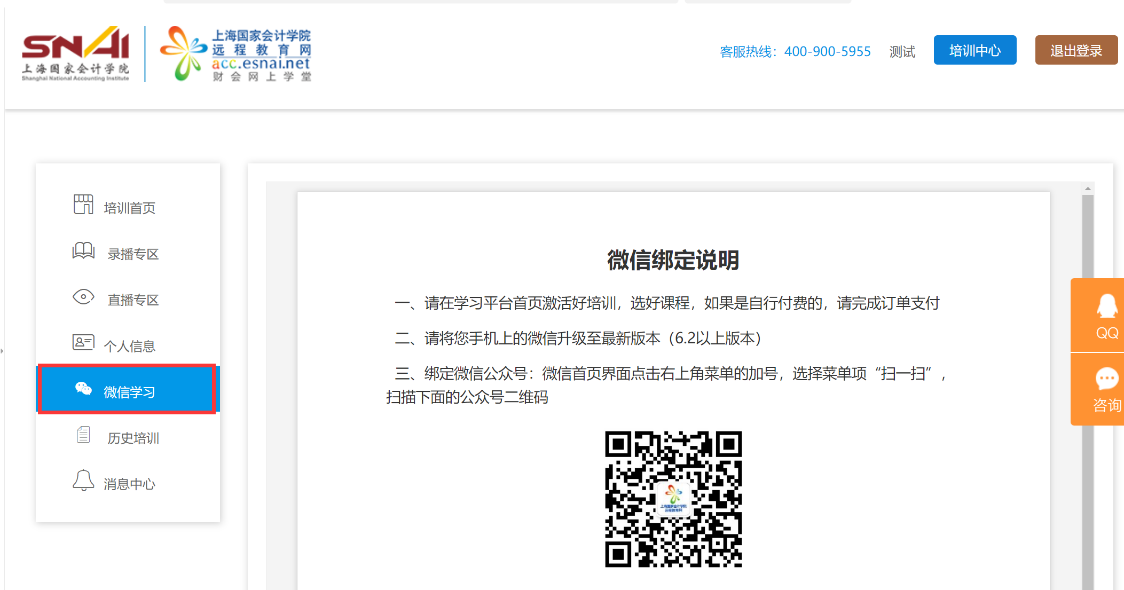Click the 历史培训 document icon
The image size is (1124, 590).
click(84, 435)
